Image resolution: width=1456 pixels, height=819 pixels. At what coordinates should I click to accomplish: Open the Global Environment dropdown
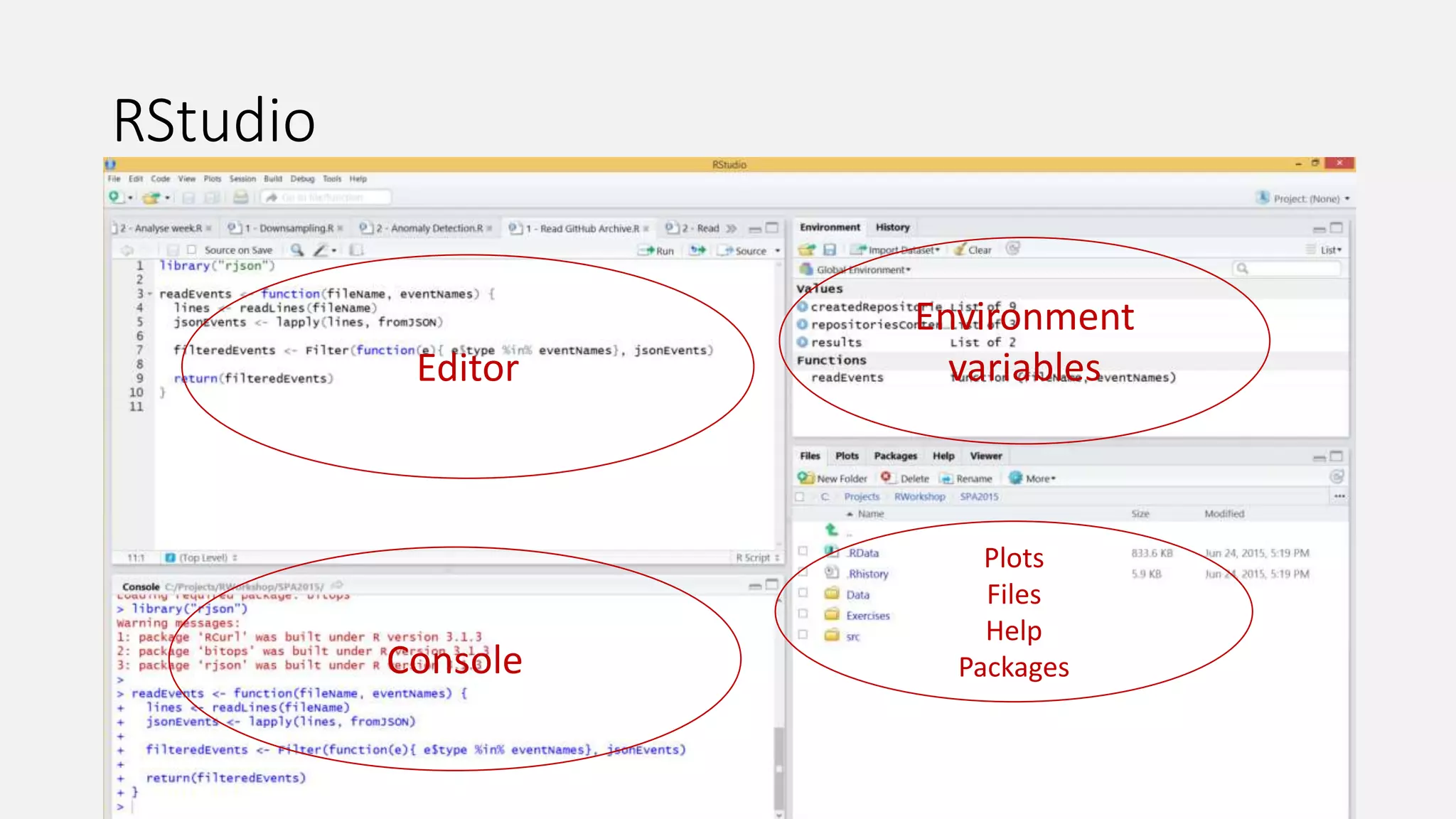pyautogui.click(x=855, y=269)
